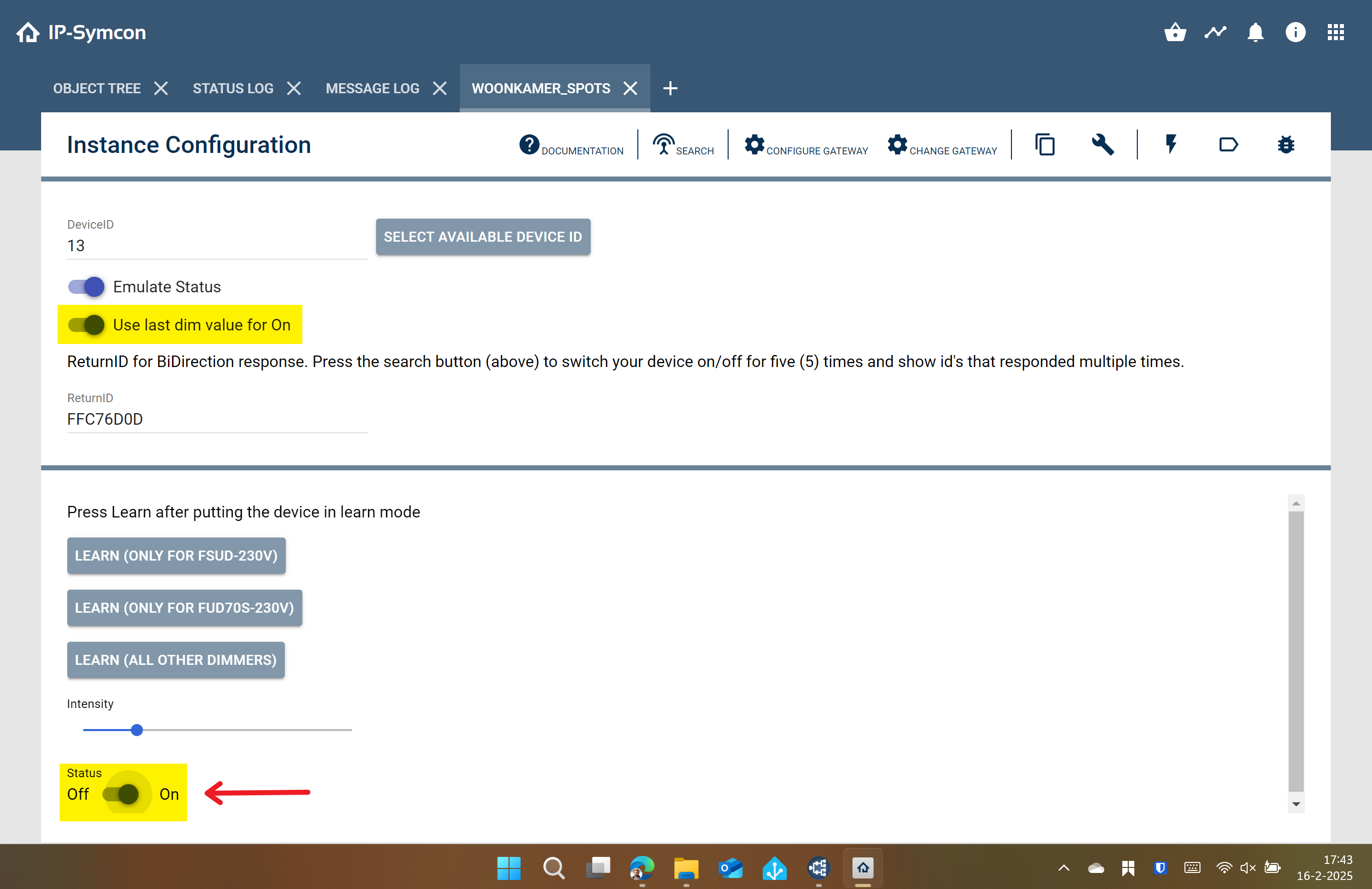The image size is (1372, 889).
Task: Switch to the Message Log tab
Action: 373,88
